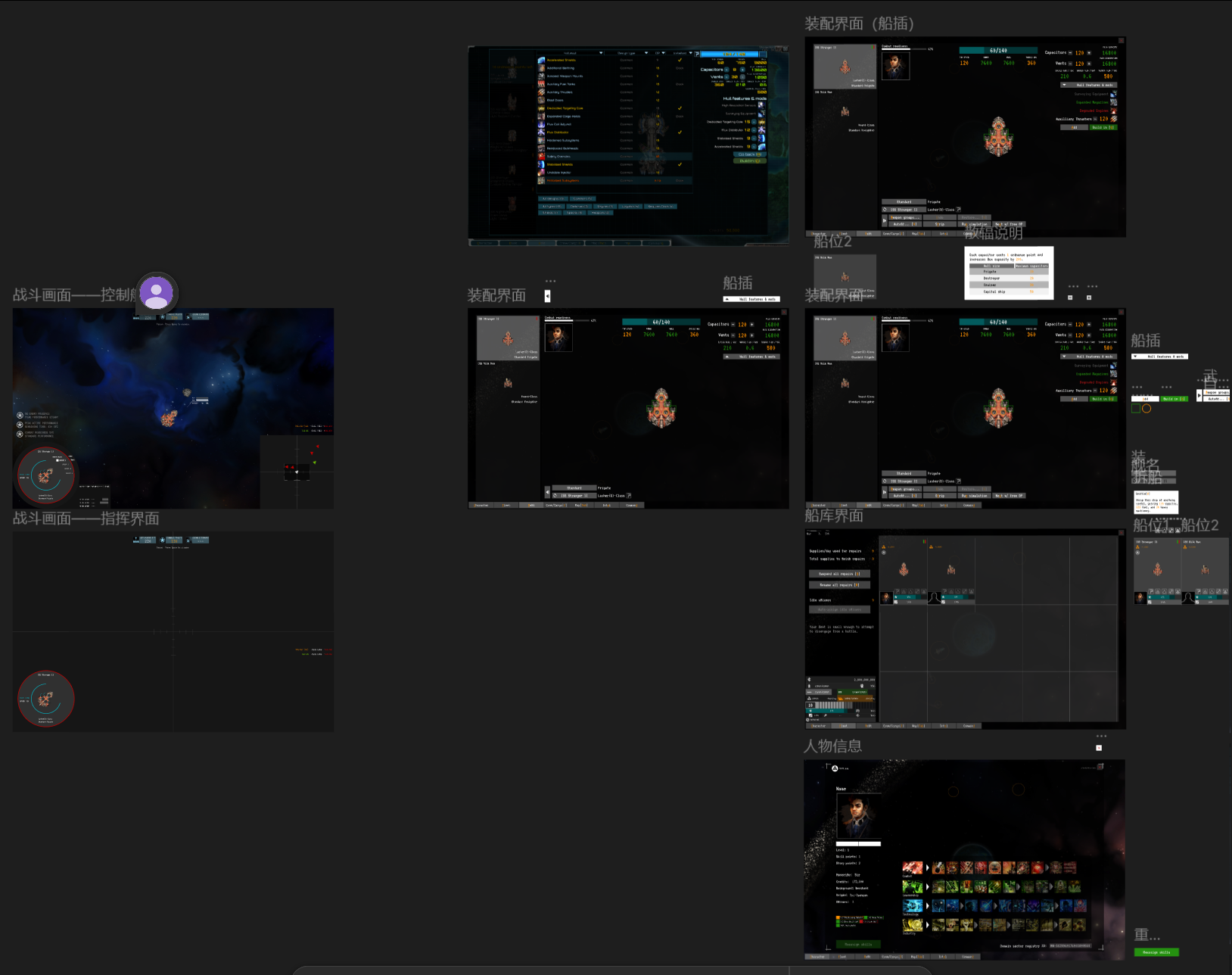This screenshot has height=975, width=1232.
Task: Click 'Suspend all repairs' in 船库界面
Action: click(840, 574)
